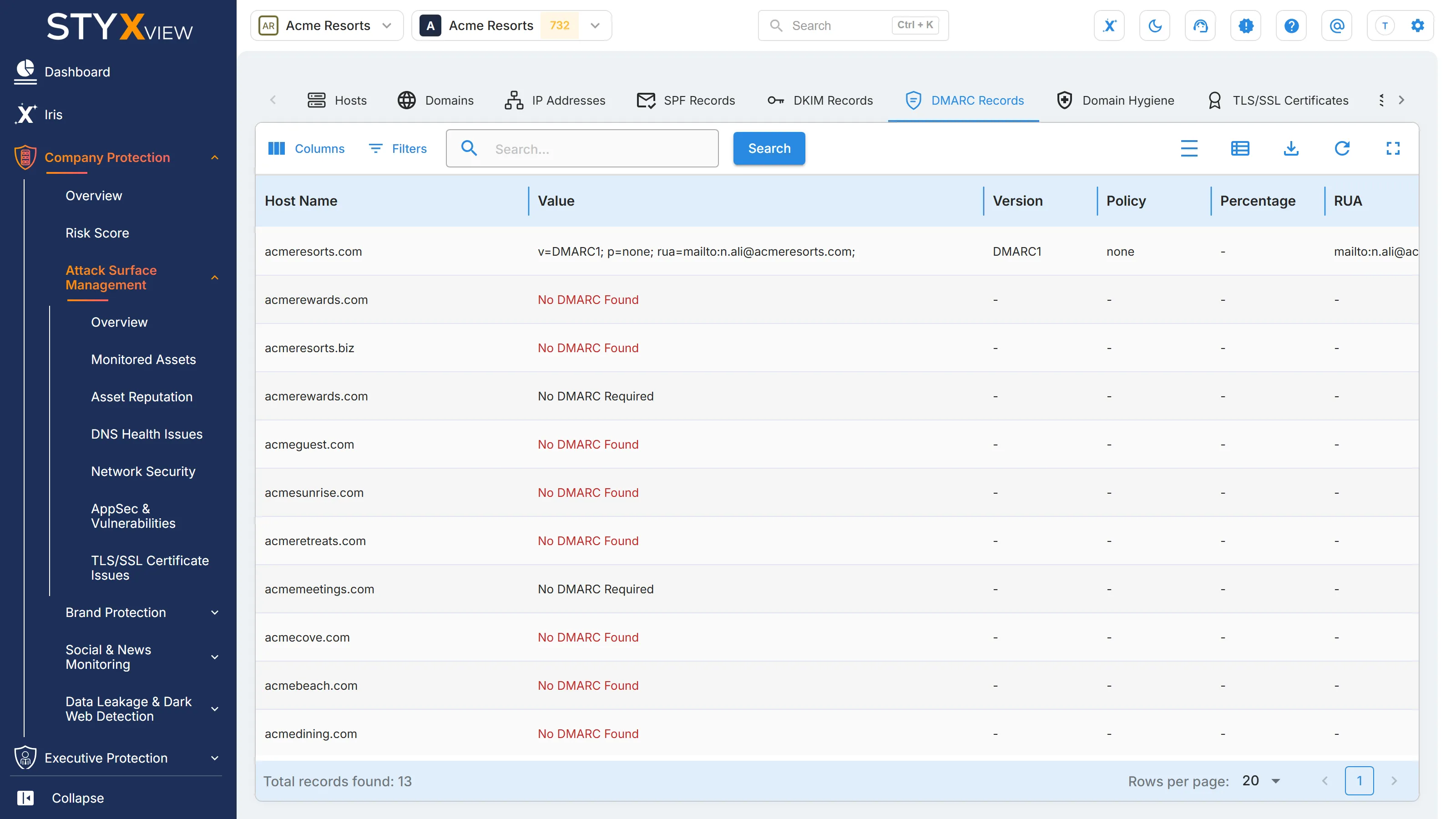The image size is (1456, 819).
Task: Open AppSec & Vulnerabilities in sidebar
Action: (x=133, y=516)
